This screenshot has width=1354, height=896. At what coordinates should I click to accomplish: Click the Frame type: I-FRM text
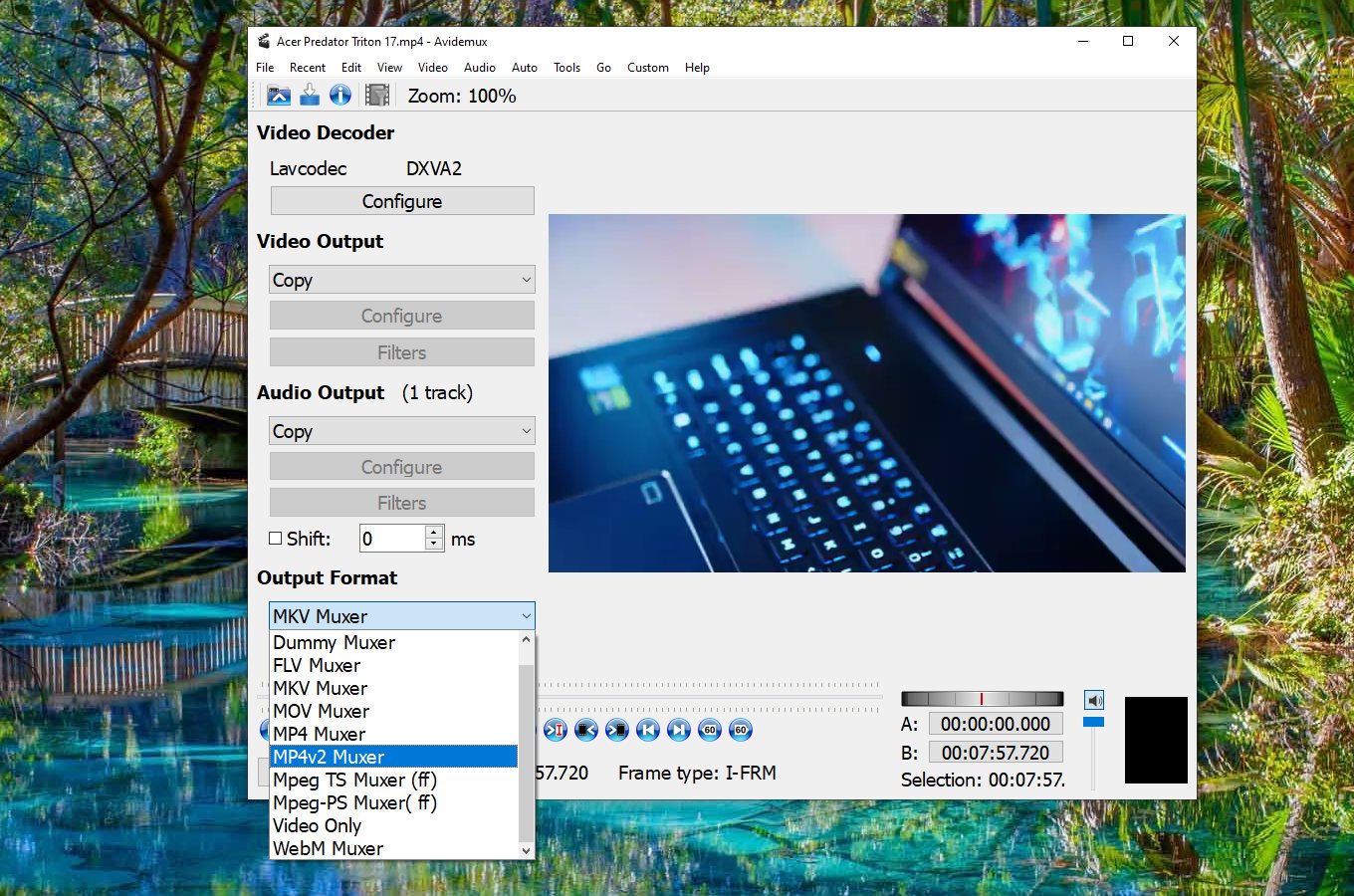pyautogui.click(x=697, y=774)
